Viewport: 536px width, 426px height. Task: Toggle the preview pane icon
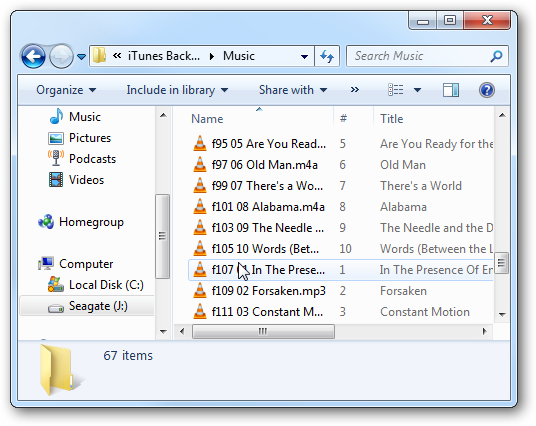[451, 90]
